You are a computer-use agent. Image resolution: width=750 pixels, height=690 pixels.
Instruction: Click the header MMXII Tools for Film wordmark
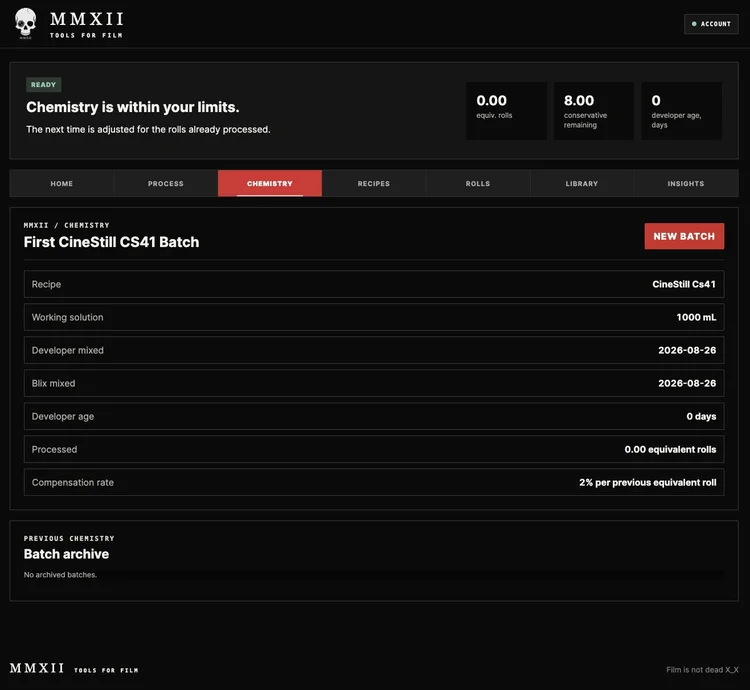[87, 24]
